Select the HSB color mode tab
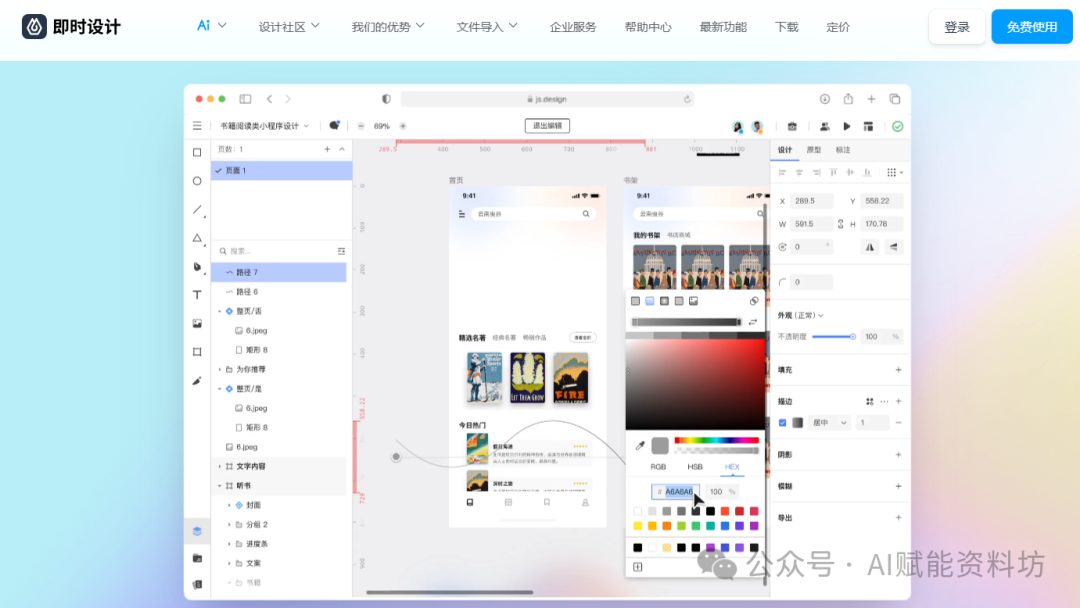The image size is (1080, 608). 695,467
